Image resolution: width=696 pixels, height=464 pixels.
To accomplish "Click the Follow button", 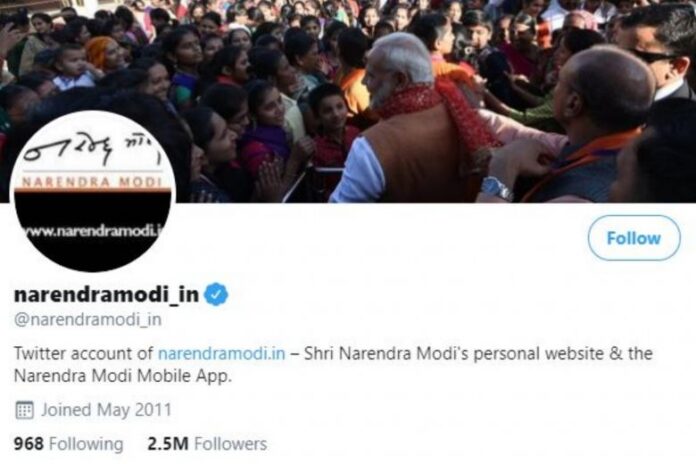I will tap(634, 238).
